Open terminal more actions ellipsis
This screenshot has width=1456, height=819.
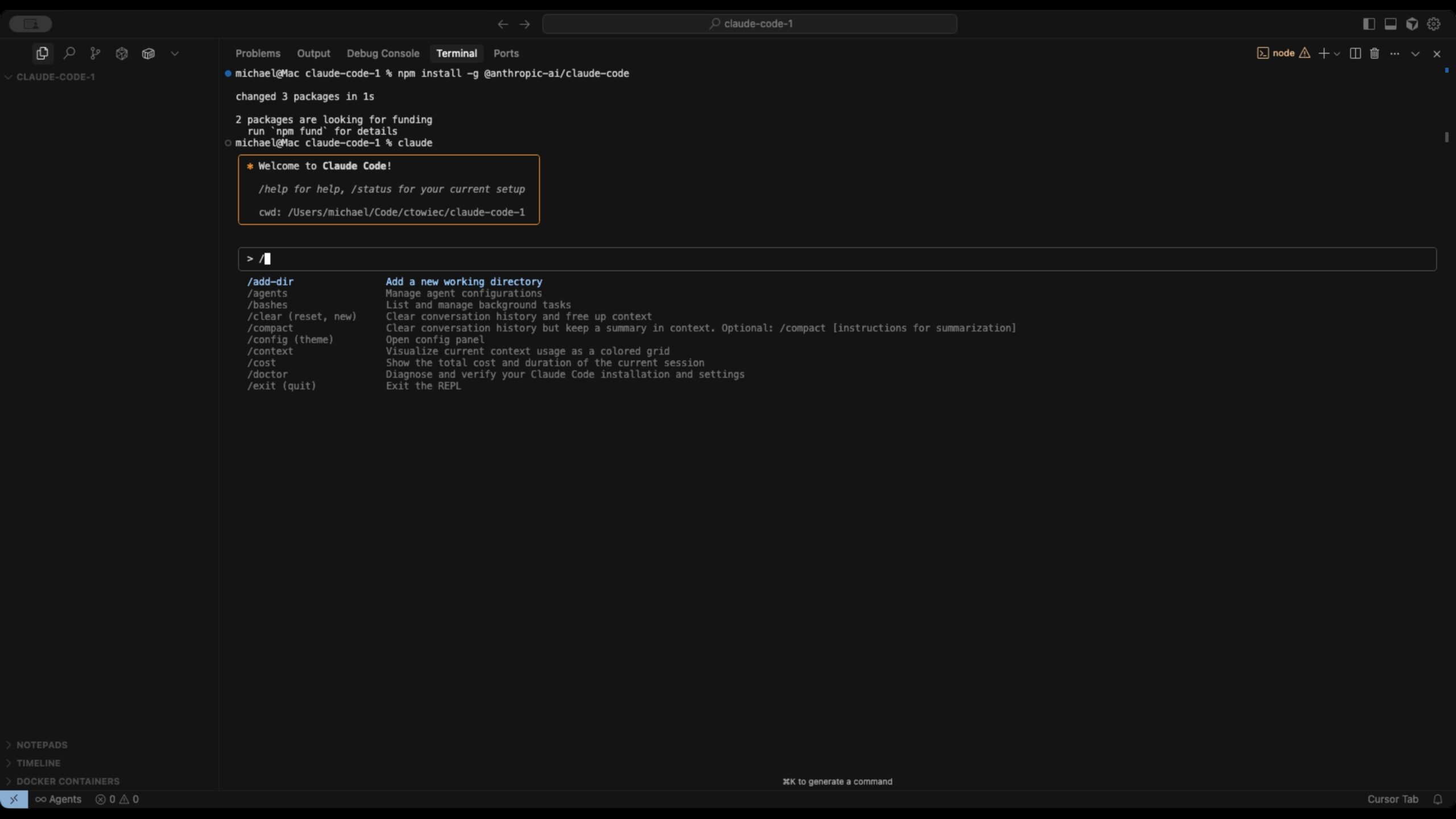tap(1395, 53)
